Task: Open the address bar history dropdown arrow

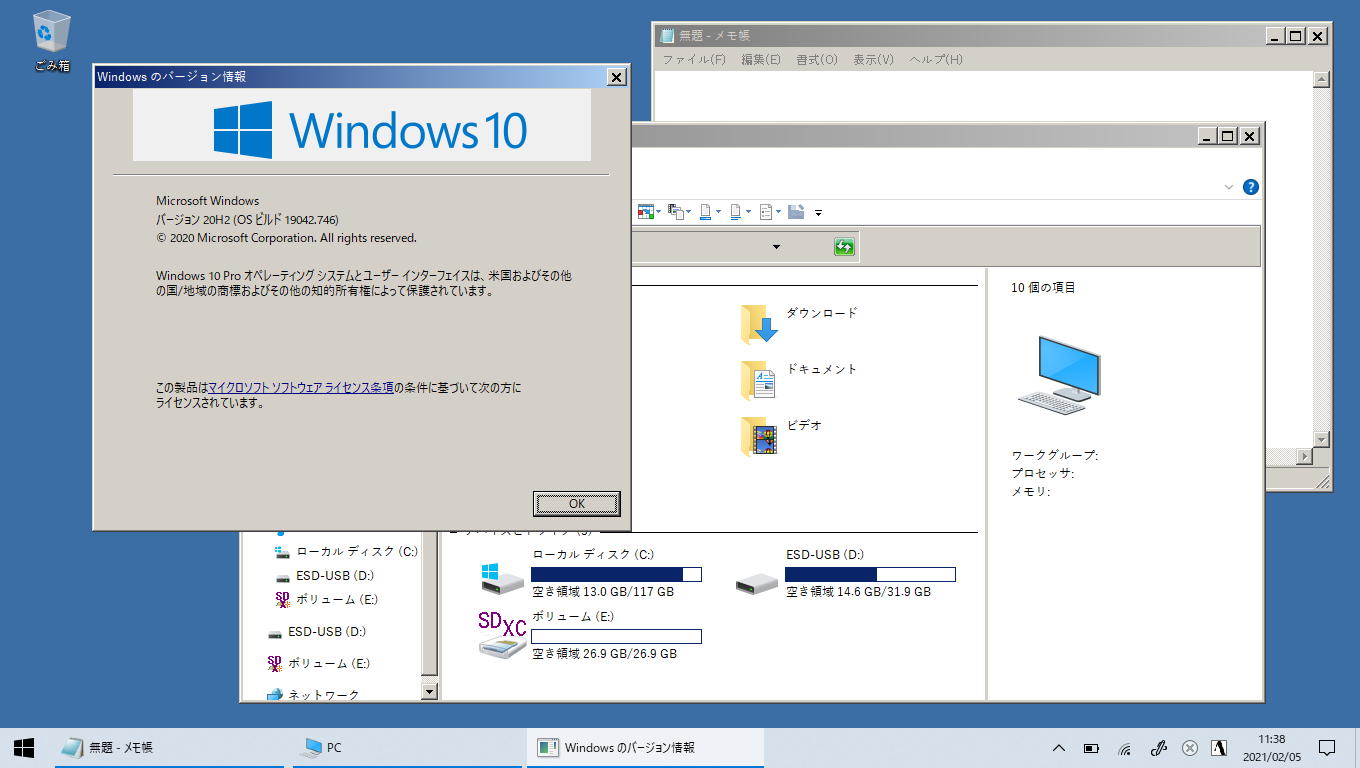Action: [x=776, y=247]
